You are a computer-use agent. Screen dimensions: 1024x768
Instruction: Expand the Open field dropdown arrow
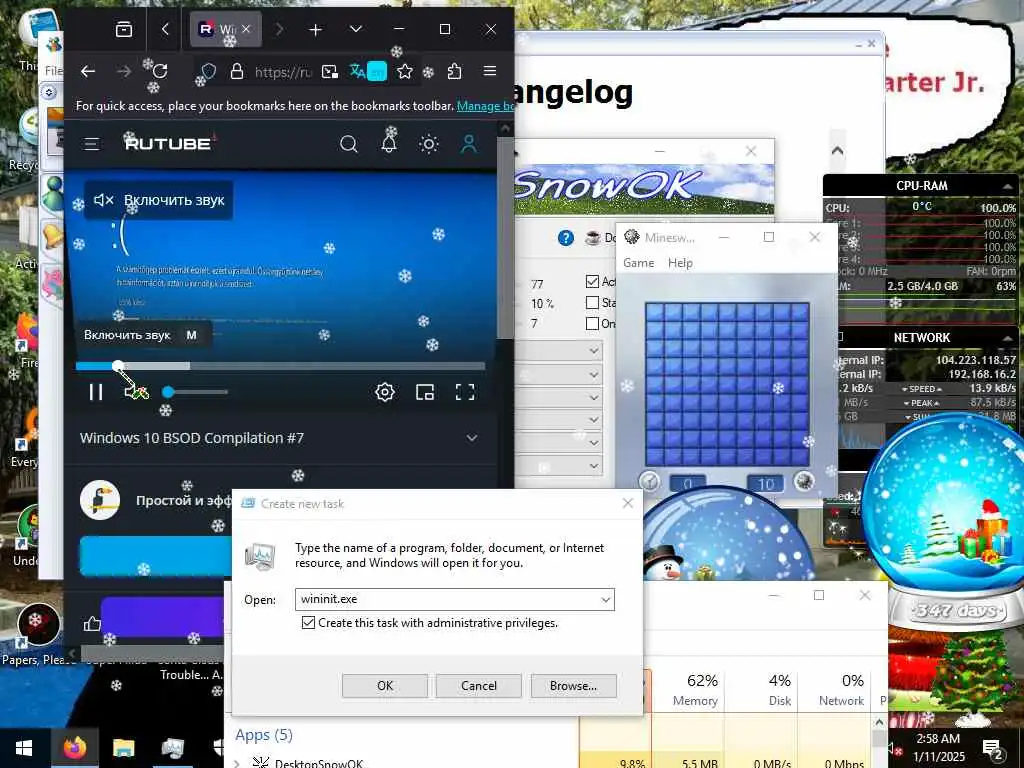click(x=605, y=600)
